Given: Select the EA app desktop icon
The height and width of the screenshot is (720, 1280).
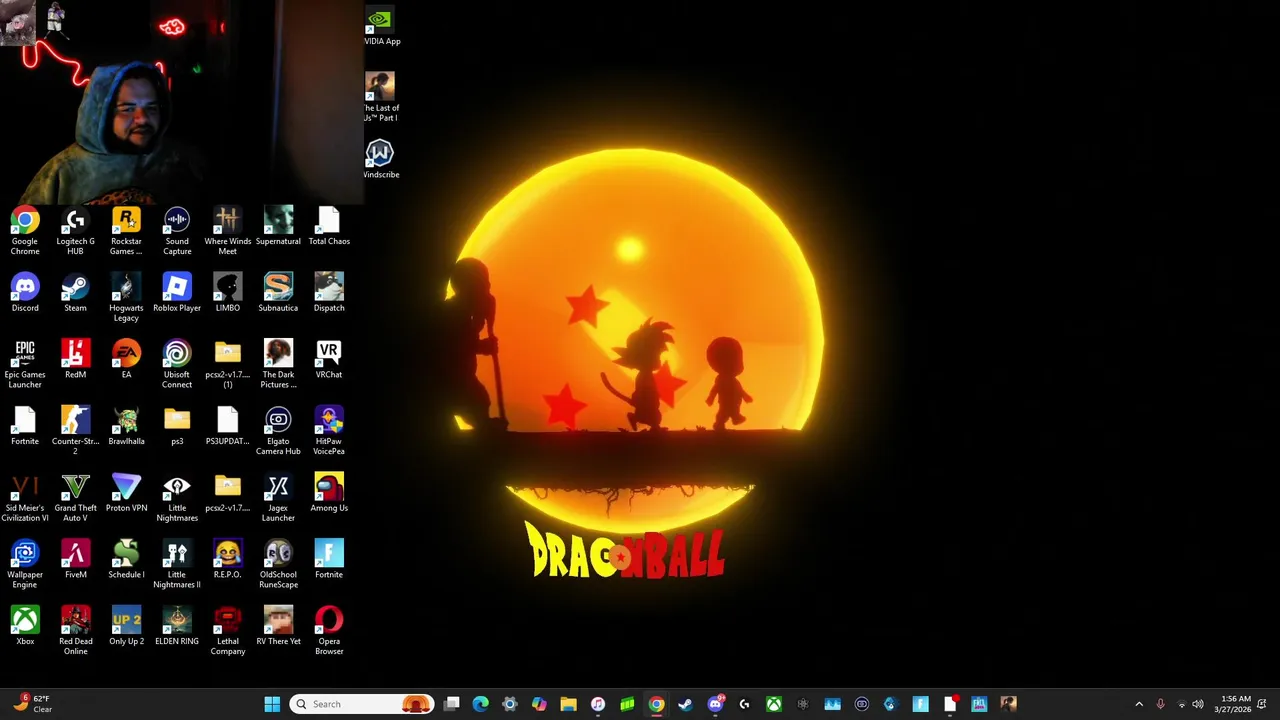Looking at the screenshot, I should [x=126, y=360].
